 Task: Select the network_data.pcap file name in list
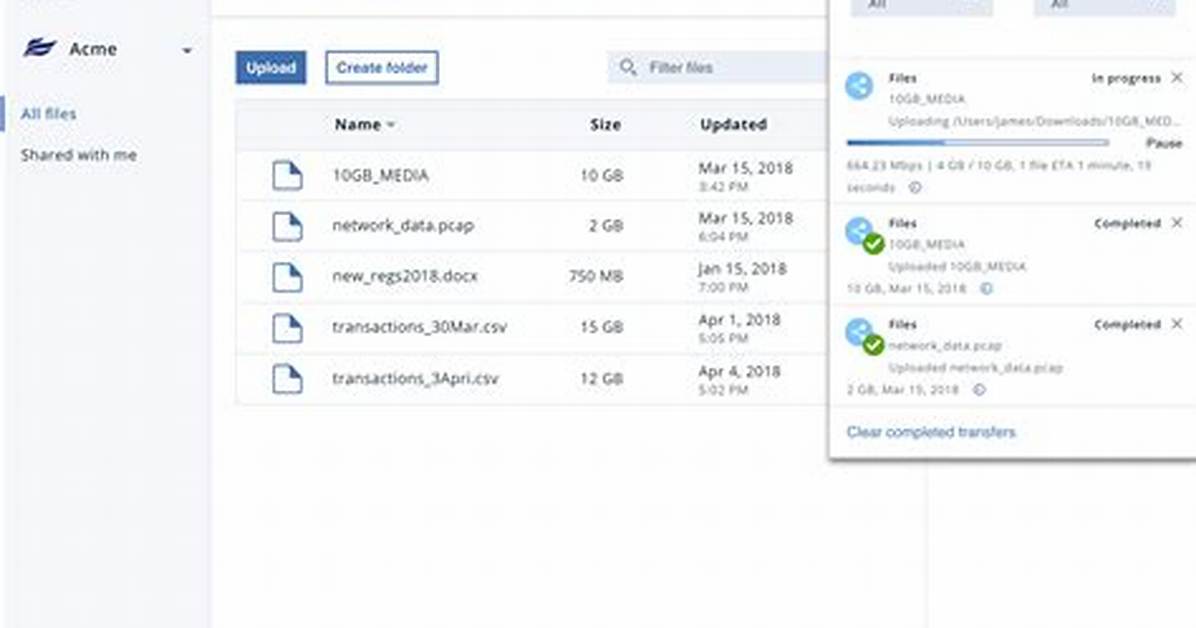click(403, 226)
